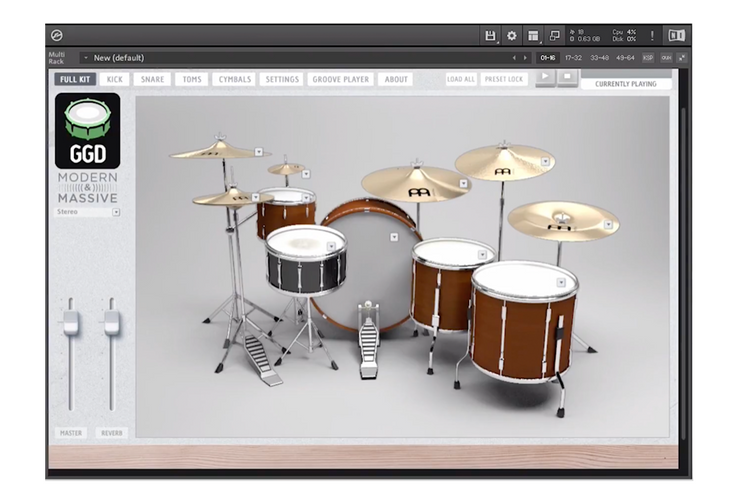Click the Master volume slider handle
This screenshot has height=500, width=741.
71,323
